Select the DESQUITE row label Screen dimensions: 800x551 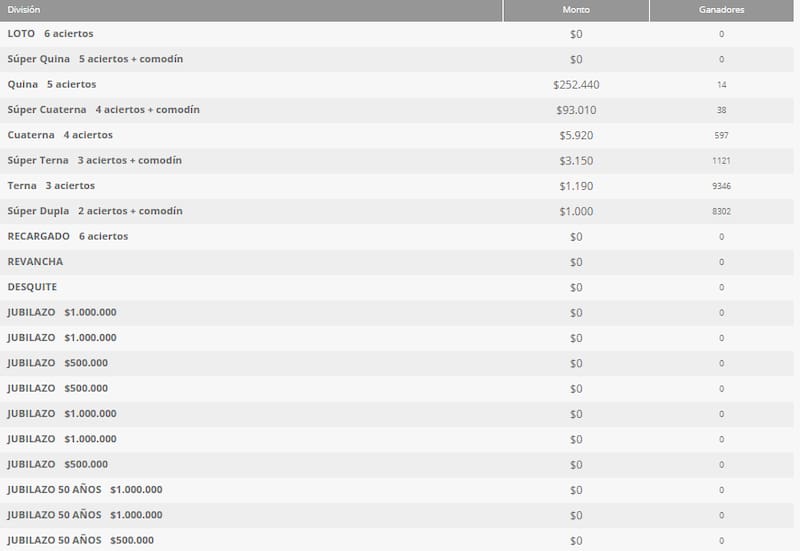32,287
